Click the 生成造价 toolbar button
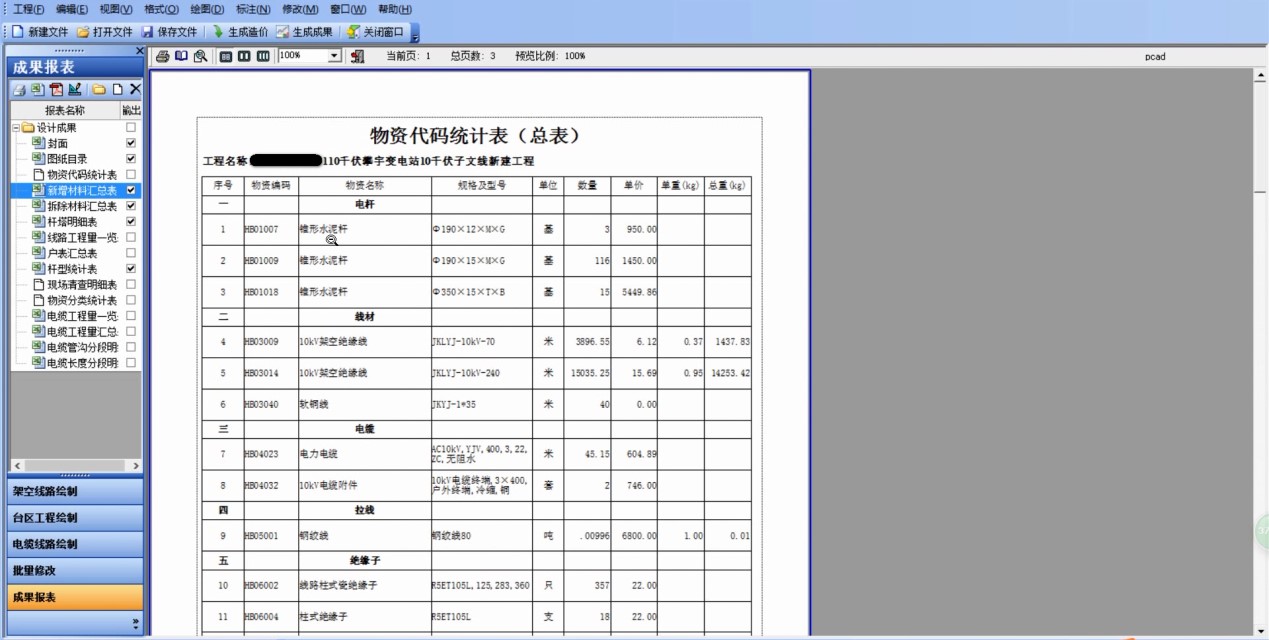1269x640 pixels. pos(240,32)
